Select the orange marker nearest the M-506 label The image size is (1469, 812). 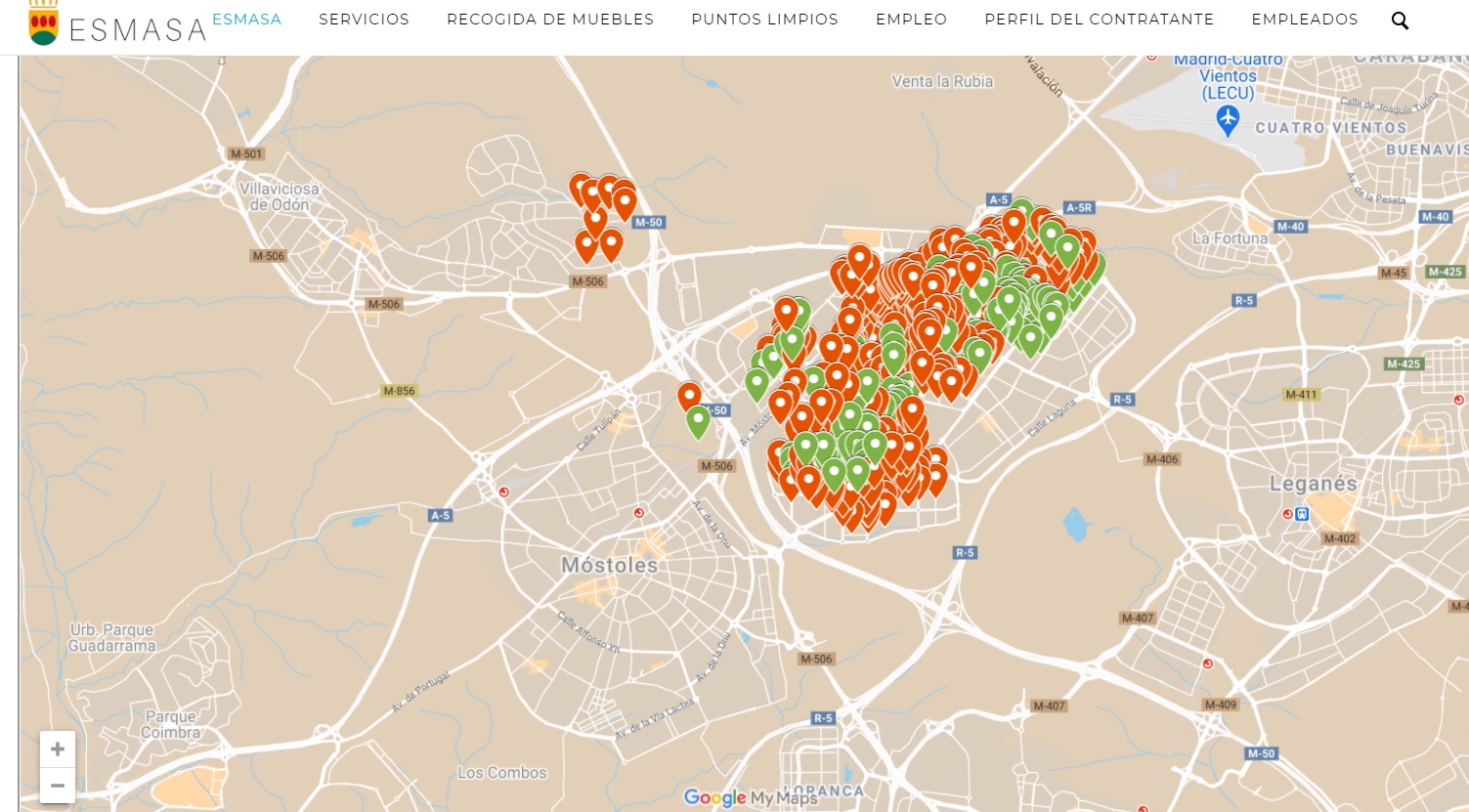[x=586, y=244]
